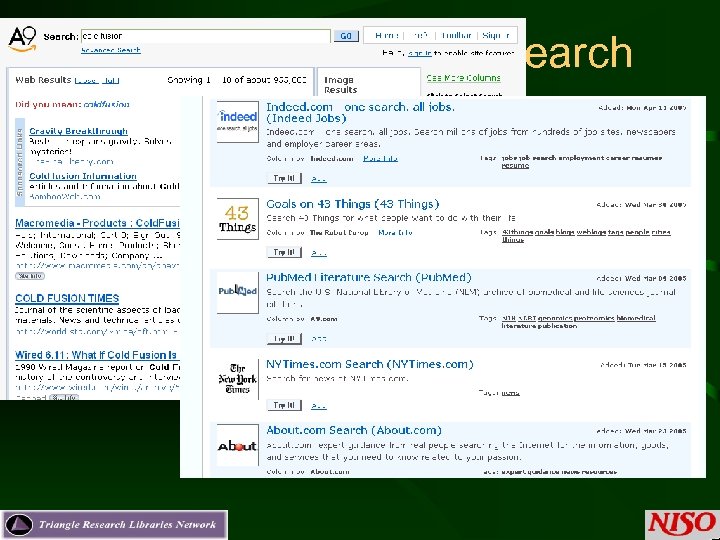Open NYTimes.com Search title link
This screenshot has height=540, width=720.
point(370,364)
